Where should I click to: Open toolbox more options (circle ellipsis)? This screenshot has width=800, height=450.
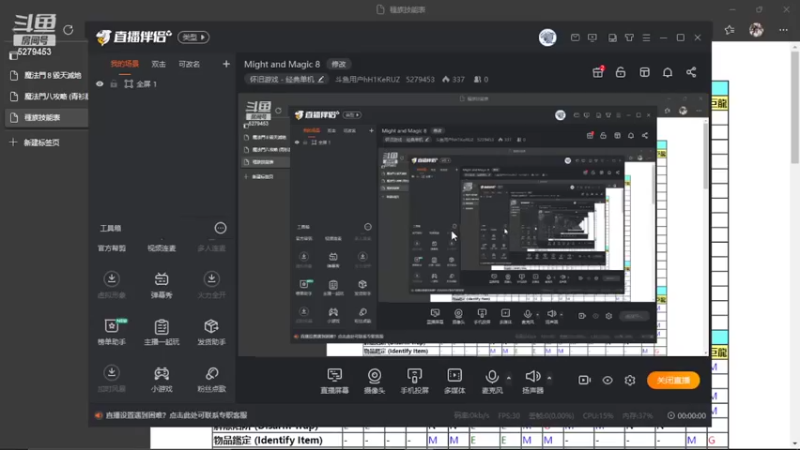[x=220, y=228]
